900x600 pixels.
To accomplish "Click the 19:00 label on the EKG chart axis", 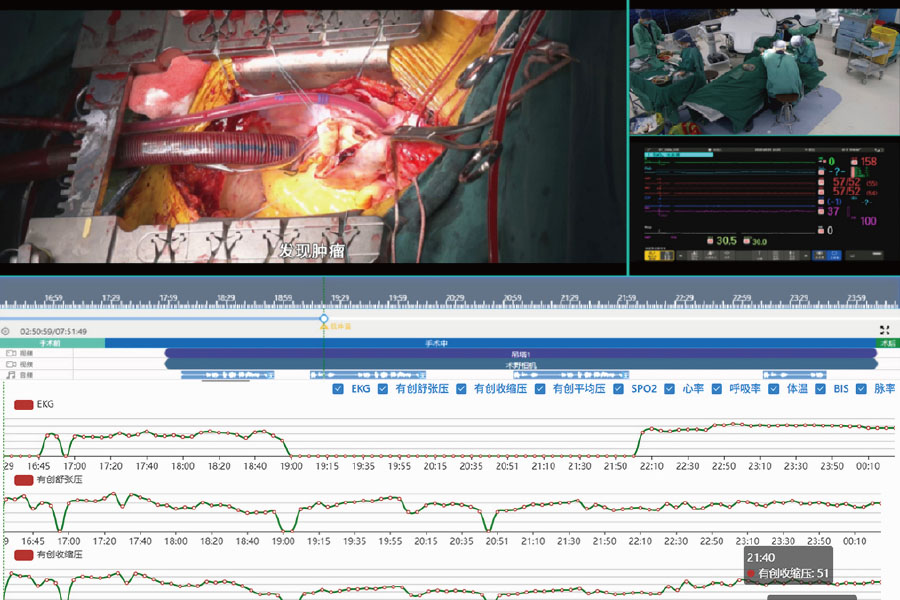I will pyautogui.click(x=291, y=466).
